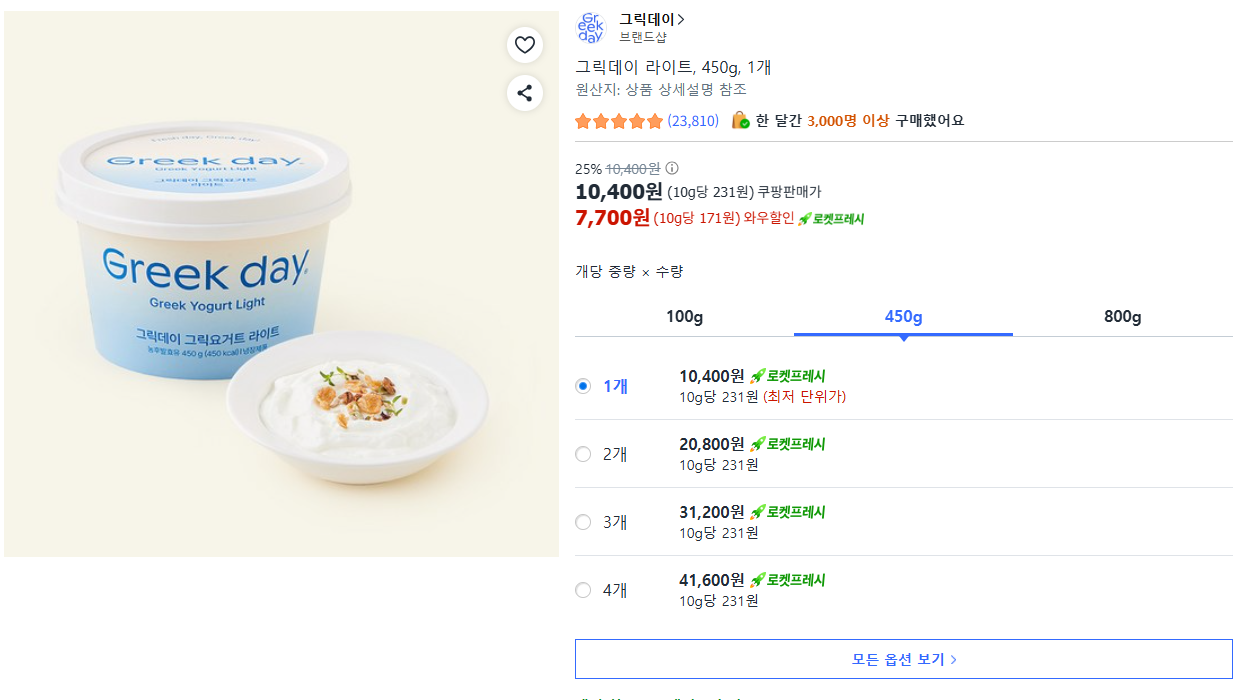This screenshot has width=1250, height=700.
Task: Click the red-price 로켓프레시 rocket badge
Action: tap(831, 219)
